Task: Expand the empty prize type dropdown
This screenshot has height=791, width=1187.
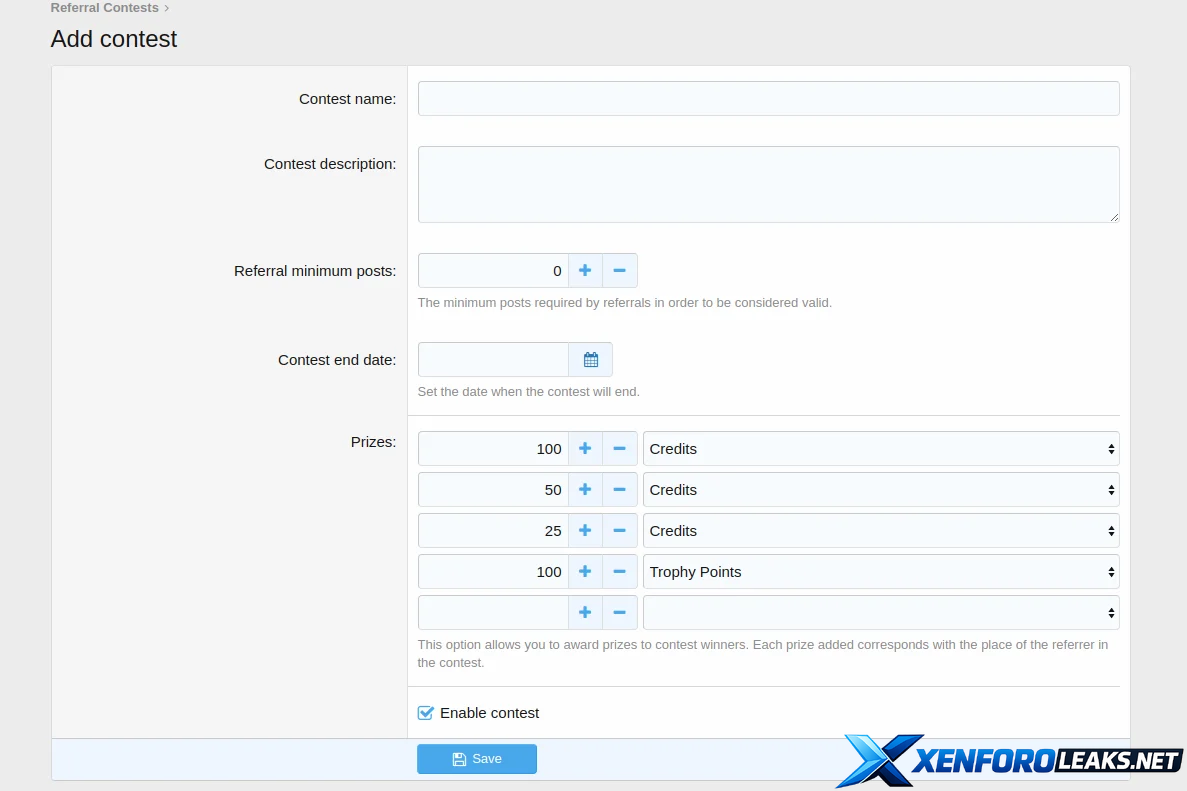Action: click(x=880, y=613)
